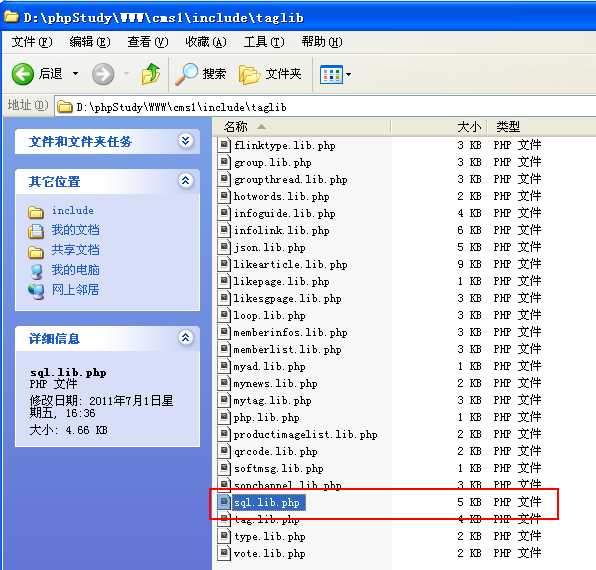Select memberlist.lib.php file icon
Screen dimensions: 596x570
coord(224,349)
